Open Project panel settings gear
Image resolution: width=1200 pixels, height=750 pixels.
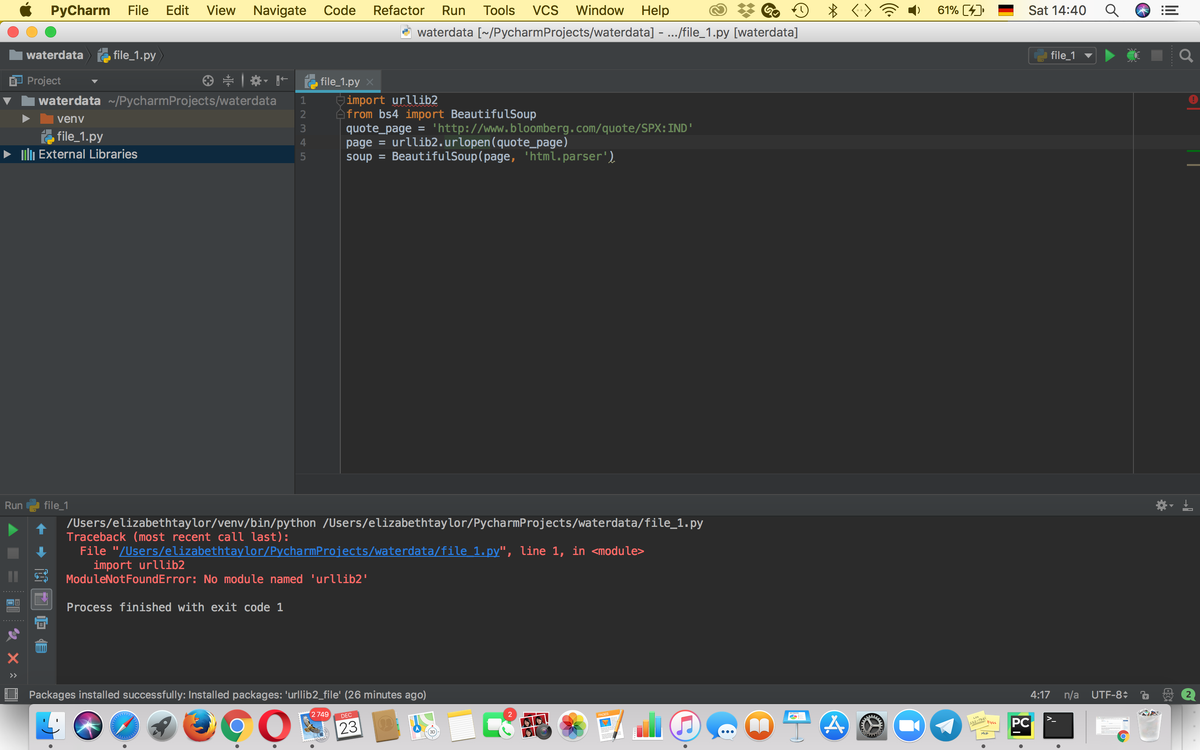click(x=256, y=80)
